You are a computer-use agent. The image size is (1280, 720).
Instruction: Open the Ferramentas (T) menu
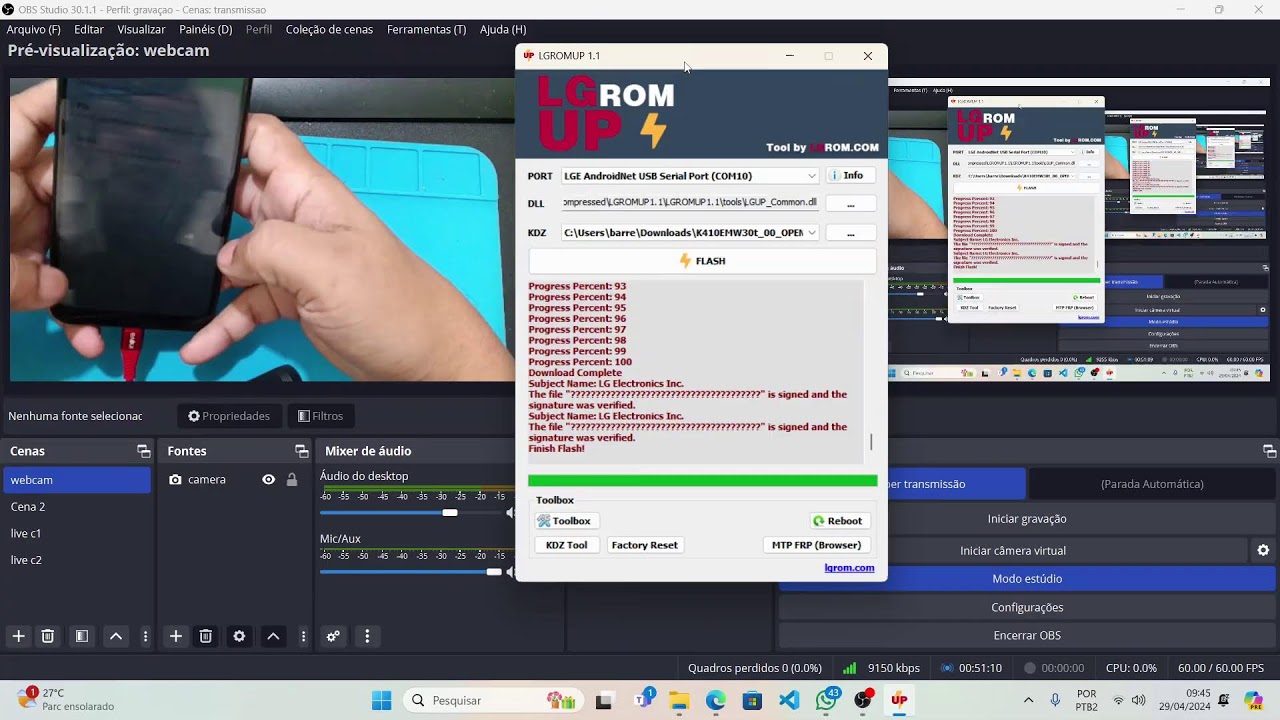point(427,29)
